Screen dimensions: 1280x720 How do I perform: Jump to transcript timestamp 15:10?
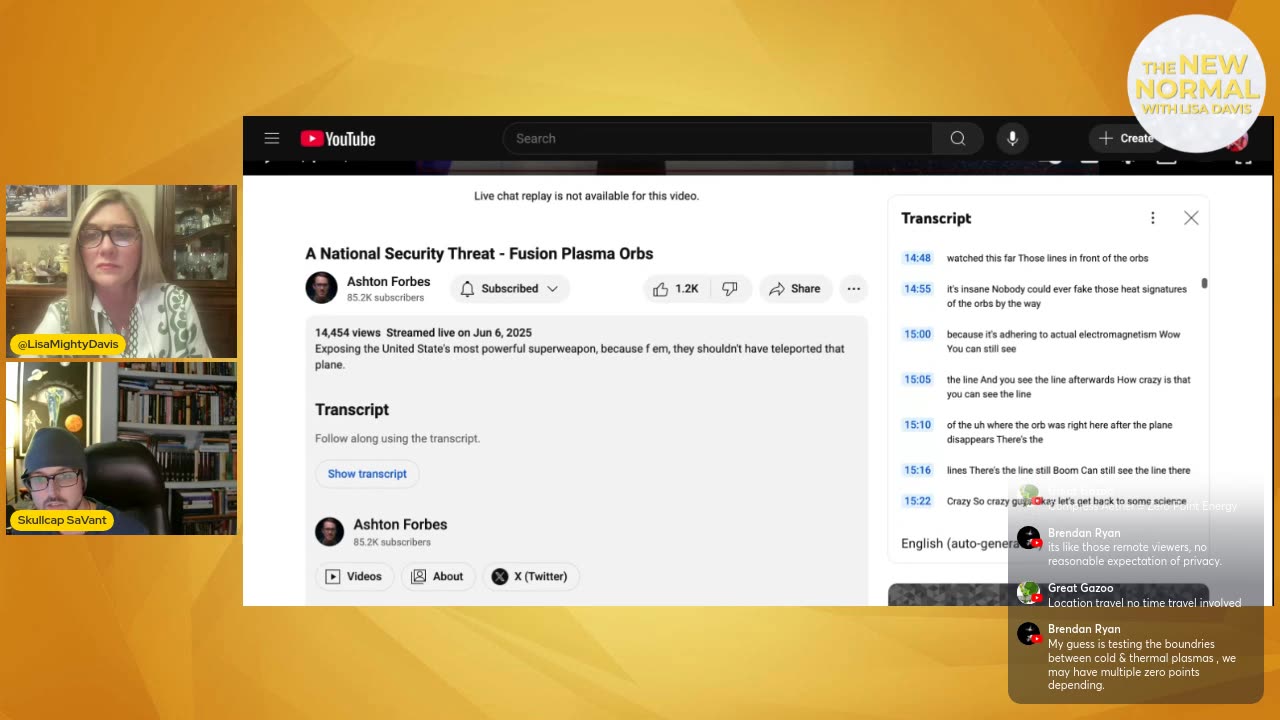917,425
